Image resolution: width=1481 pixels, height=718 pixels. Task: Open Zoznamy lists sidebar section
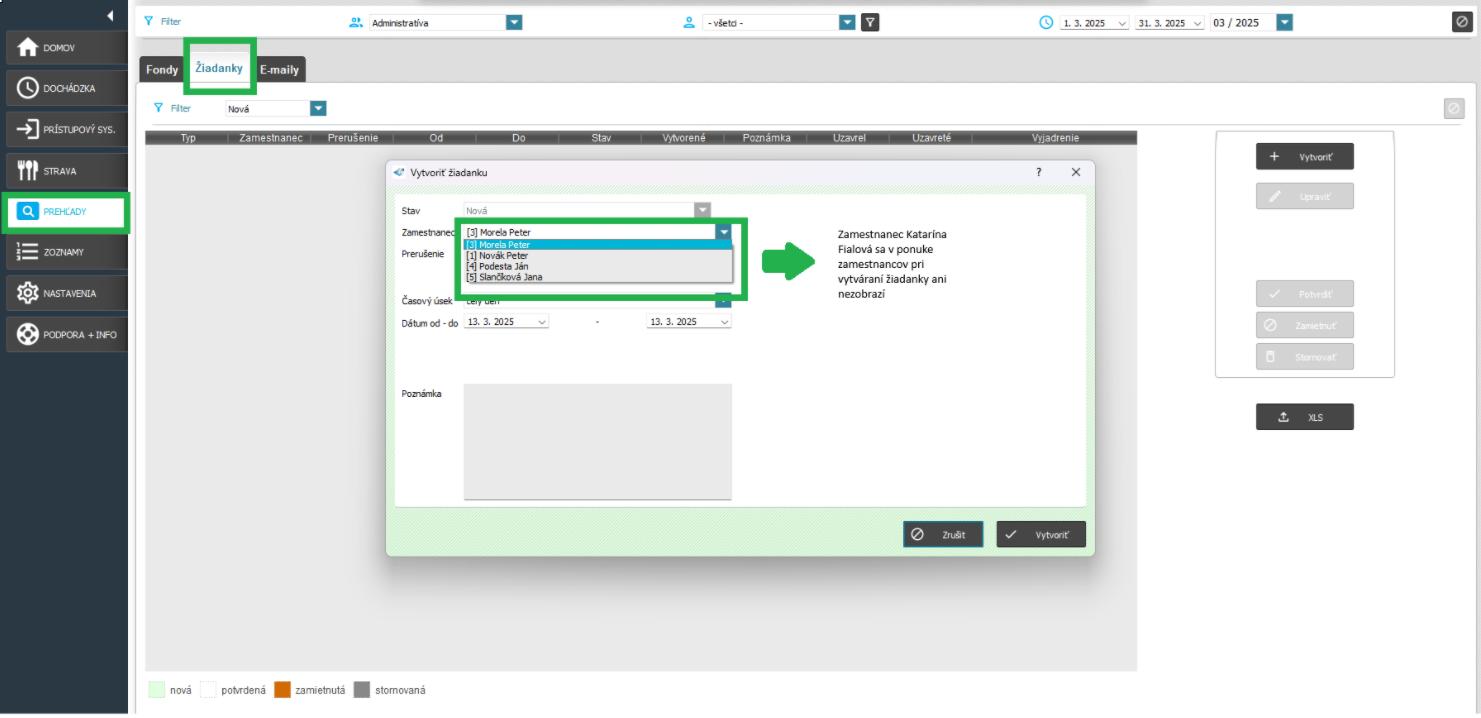tap(66, 253)
